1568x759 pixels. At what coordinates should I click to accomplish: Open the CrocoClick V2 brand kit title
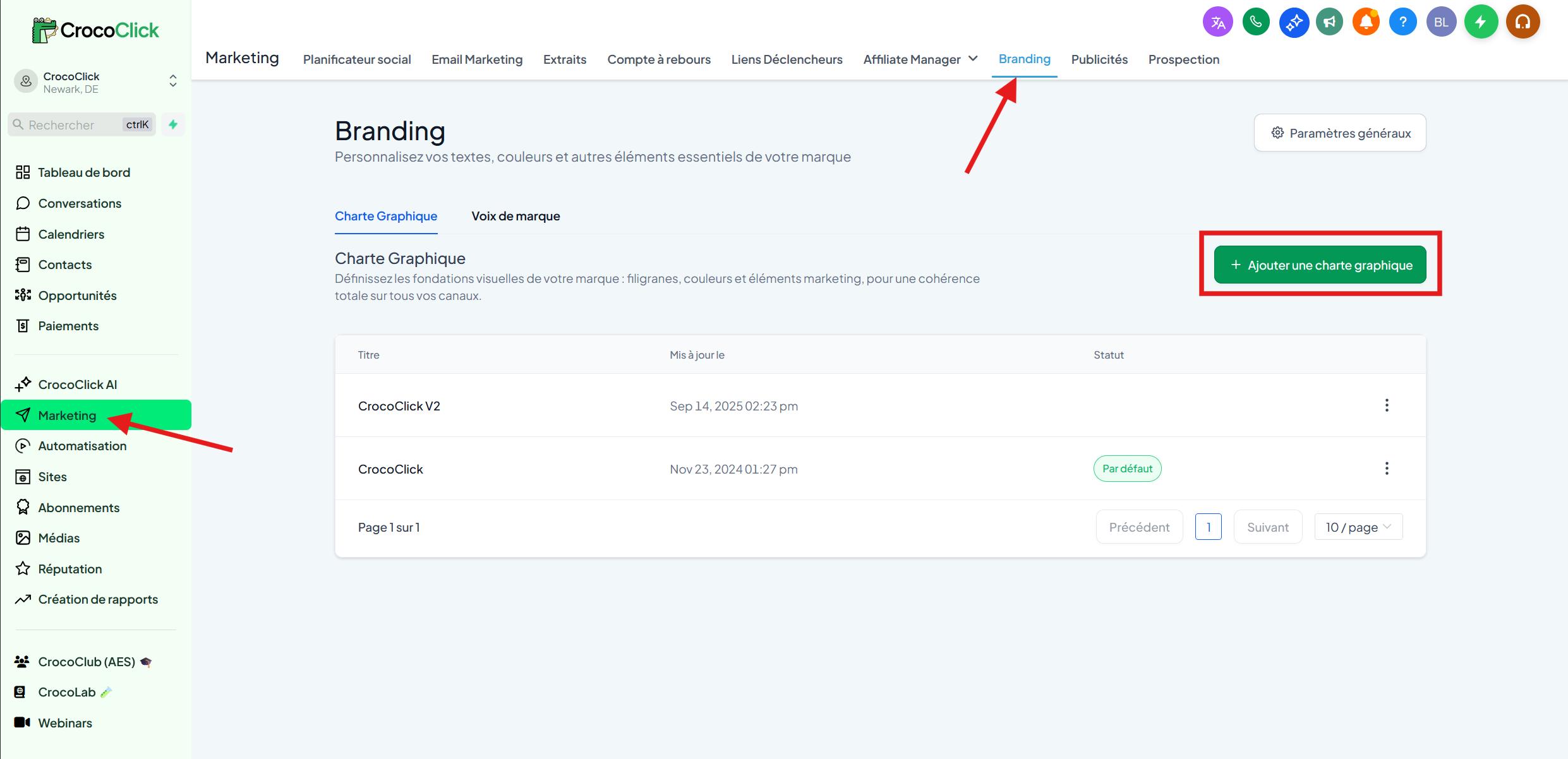[399, 406]
